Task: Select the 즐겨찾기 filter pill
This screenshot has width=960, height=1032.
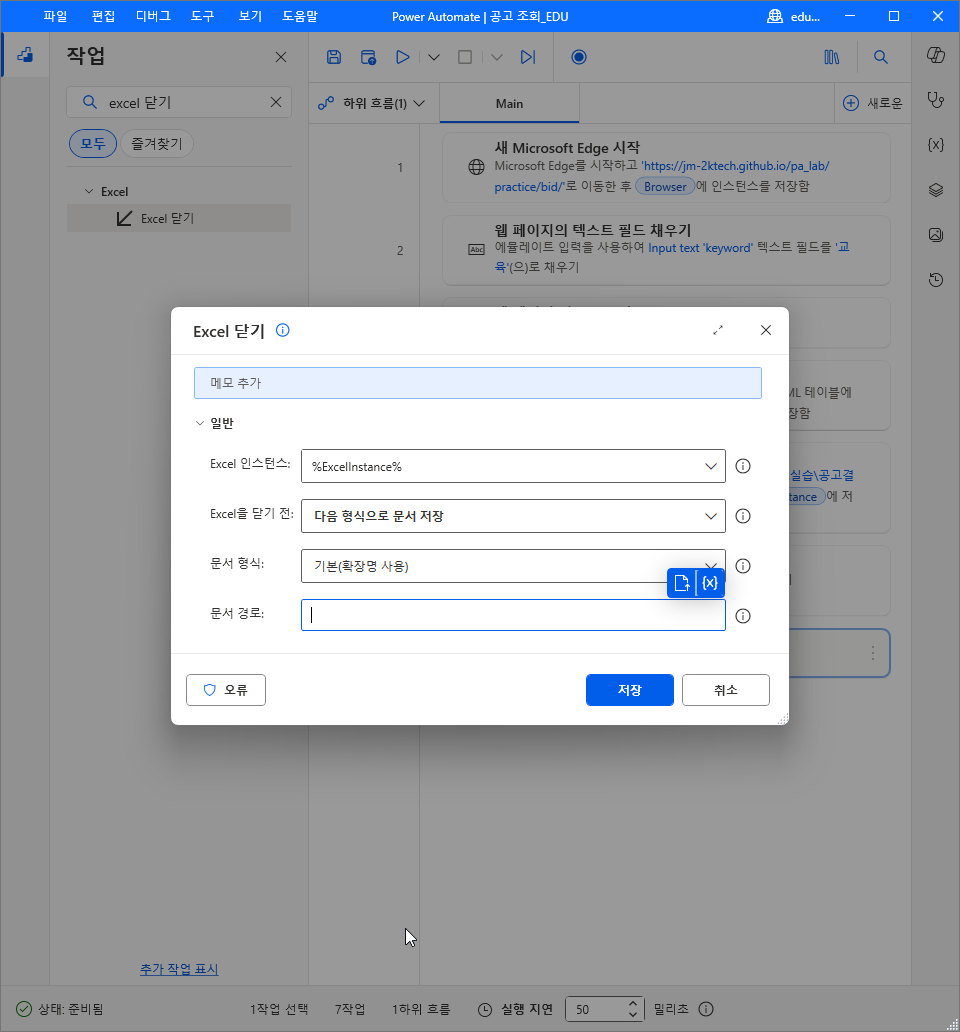Action: pyautogui.click(x=157, y=143)
